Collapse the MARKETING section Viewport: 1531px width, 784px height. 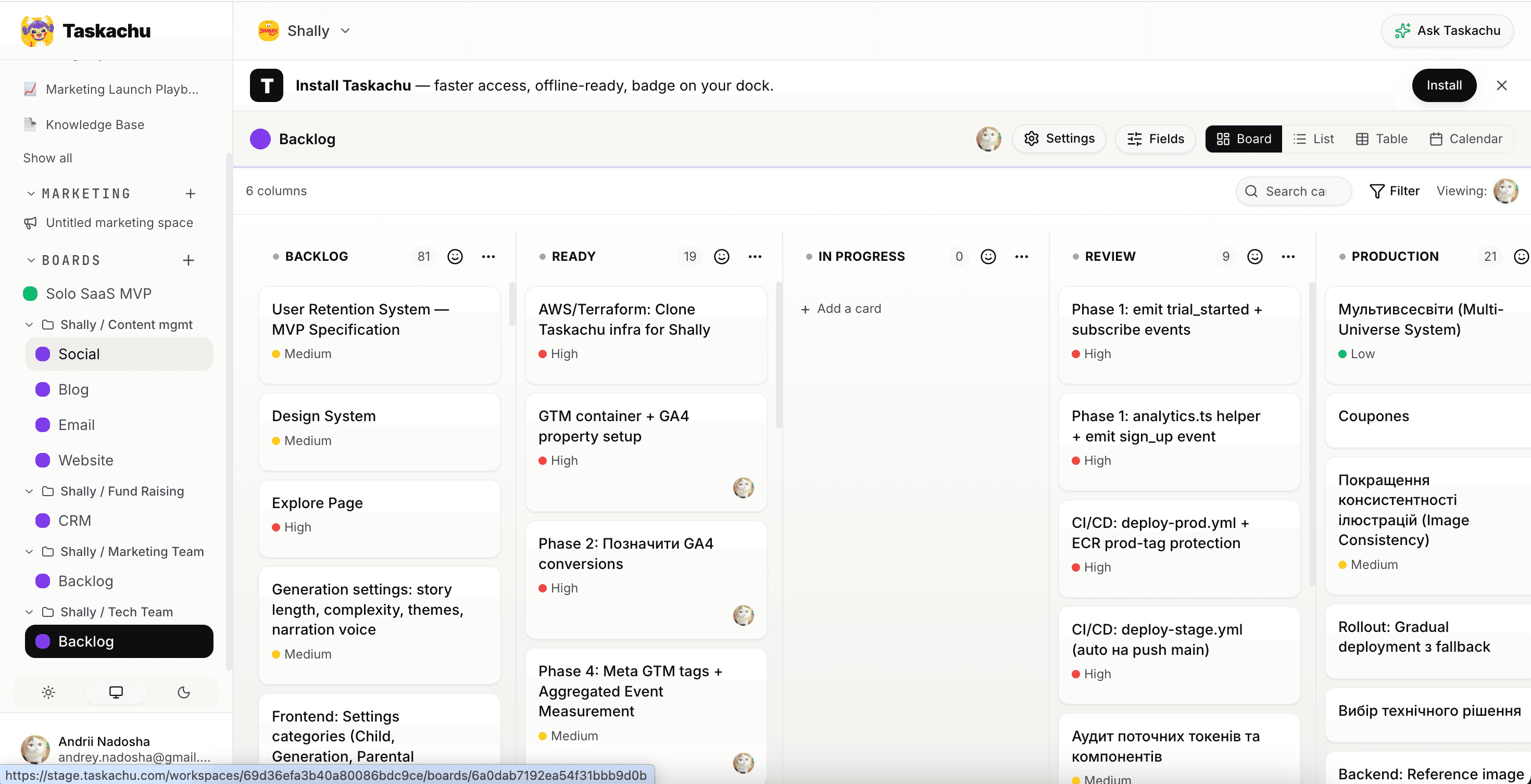click(x=31, y=194)
